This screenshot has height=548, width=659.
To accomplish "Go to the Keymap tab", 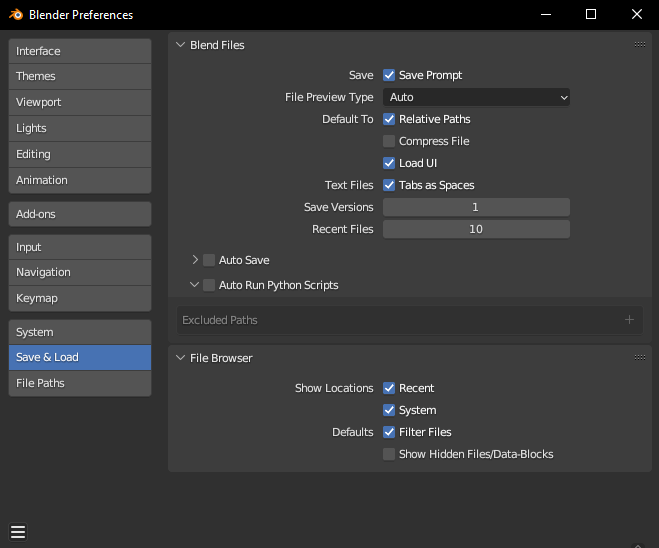I will pyautogui.click(x=80, y=298).
